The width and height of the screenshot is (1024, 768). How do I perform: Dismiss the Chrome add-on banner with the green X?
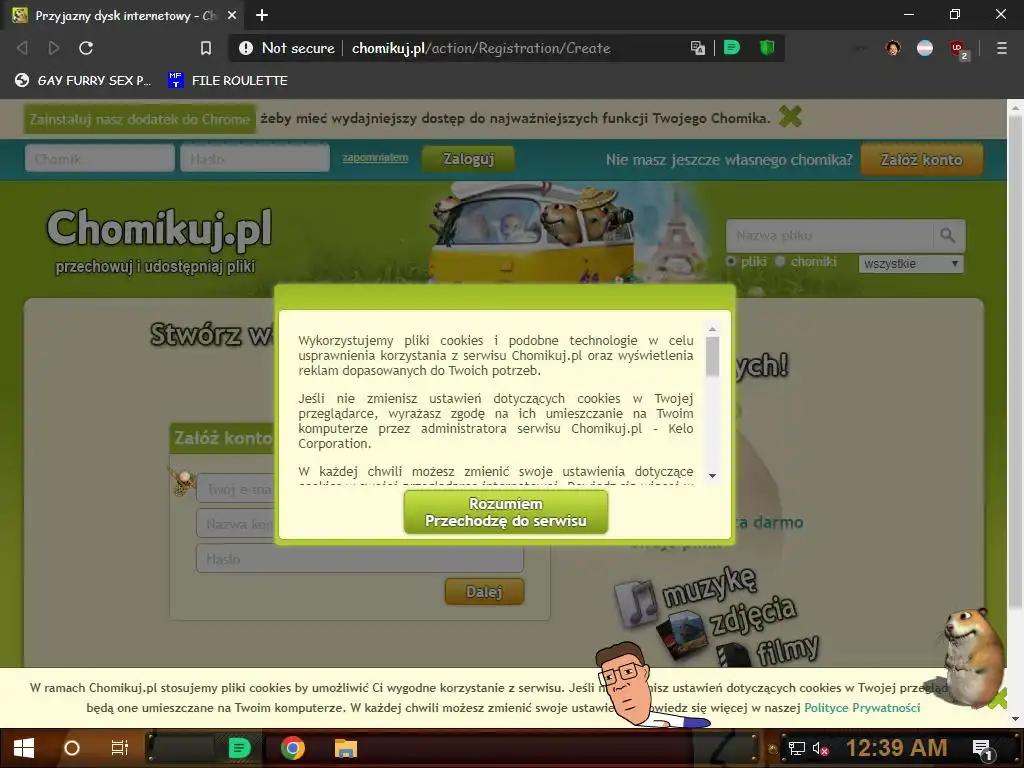(790, 117)
